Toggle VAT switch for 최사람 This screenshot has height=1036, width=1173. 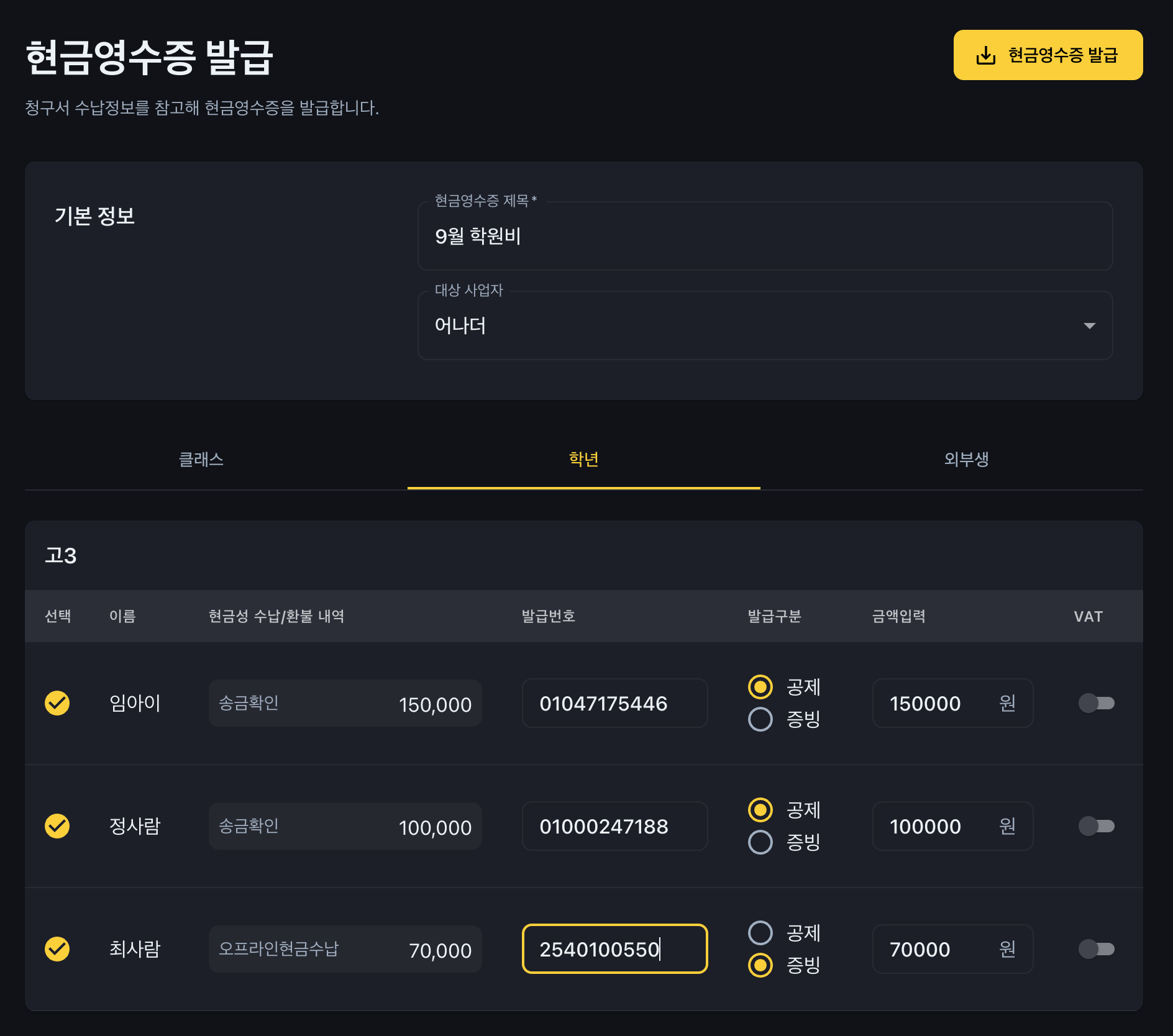(x=1097, y=949)
